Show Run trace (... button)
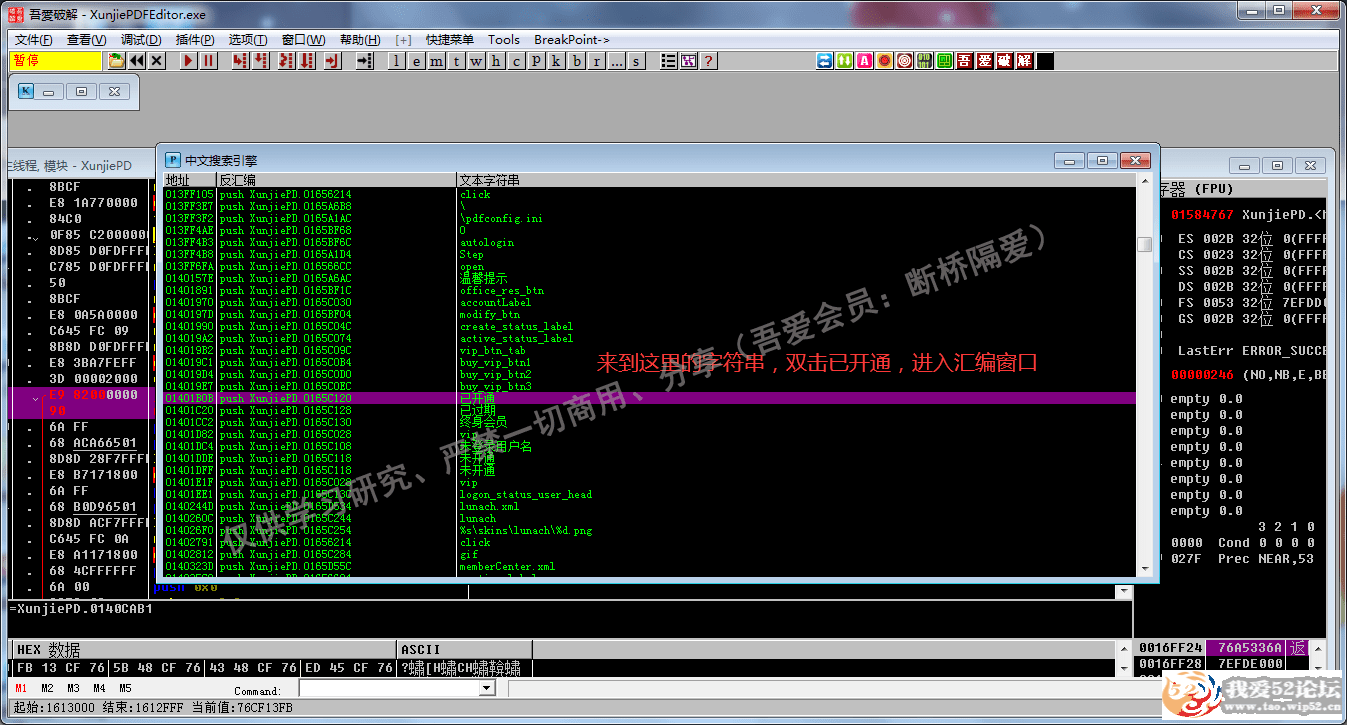This screenshot has height=725, width=1347. (x=617, y=61)
